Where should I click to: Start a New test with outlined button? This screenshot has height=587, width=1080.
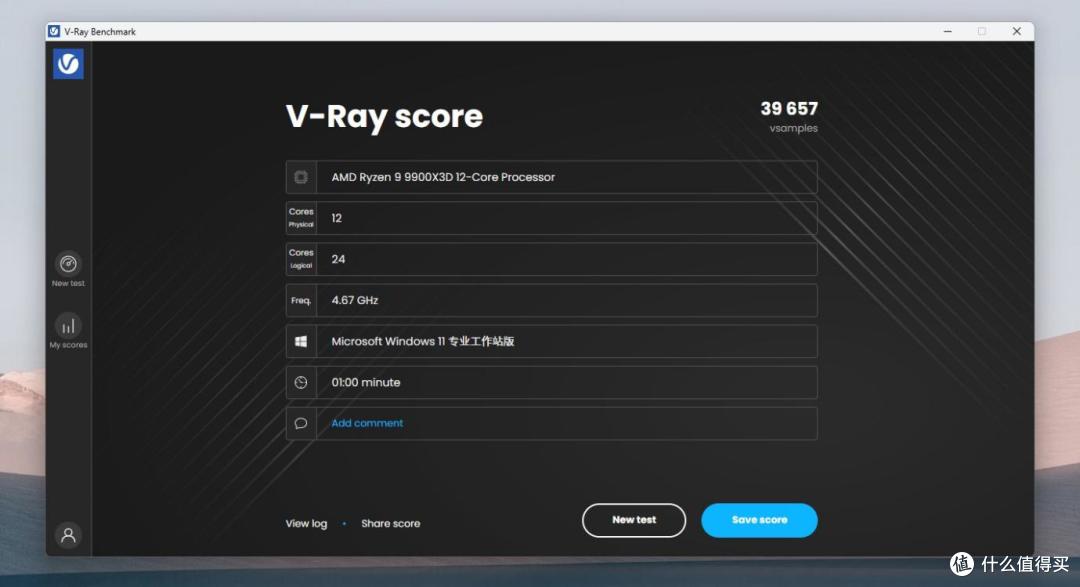point(634,520)
